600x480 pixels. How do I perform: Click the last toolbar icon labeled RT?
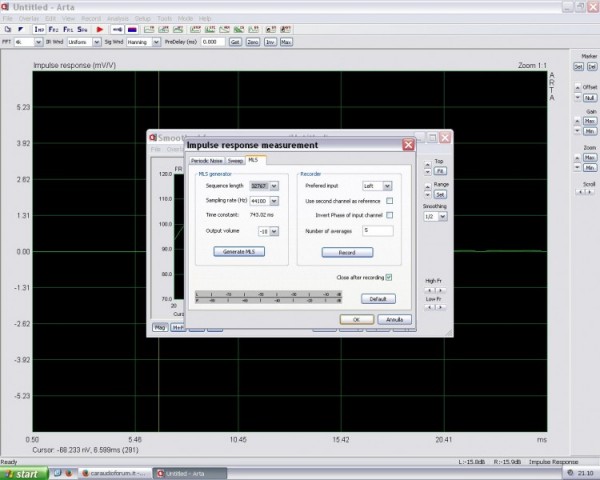(285, 29)
